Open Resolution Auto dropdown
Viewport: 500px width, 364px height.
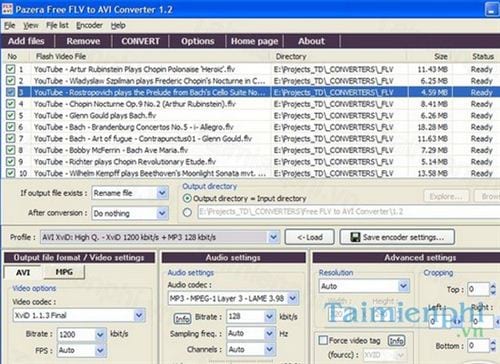click(x=403, y=286)
